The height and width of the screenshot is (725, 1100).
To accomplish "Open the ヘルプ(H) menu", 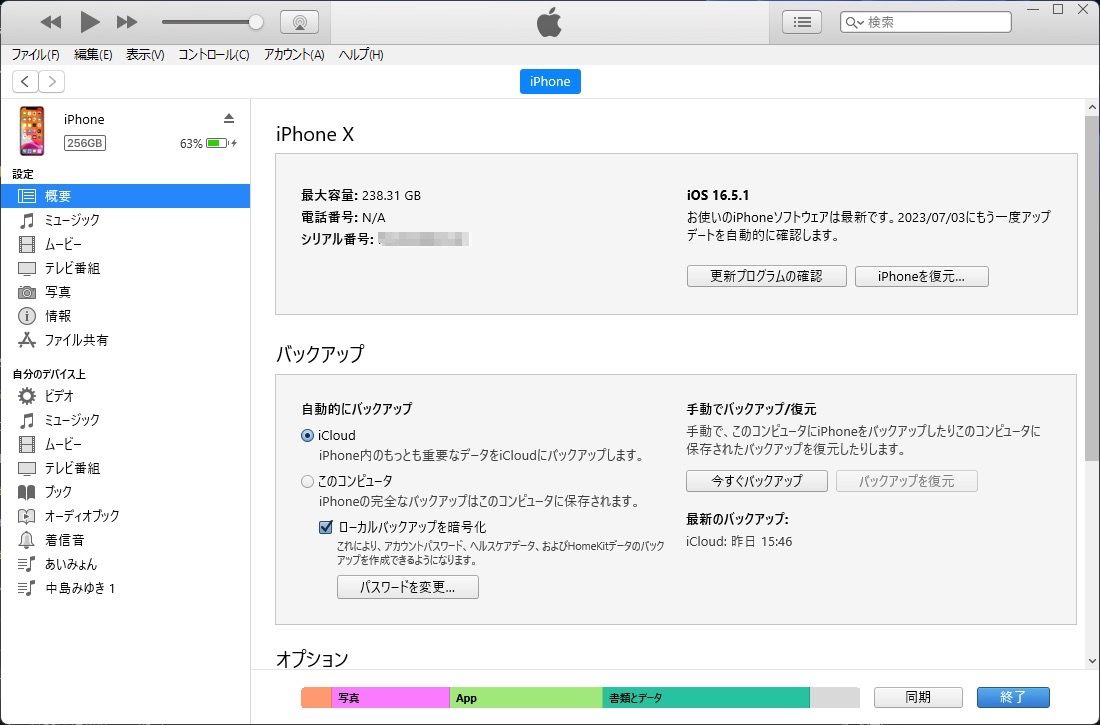I will (x=361, y=55).
